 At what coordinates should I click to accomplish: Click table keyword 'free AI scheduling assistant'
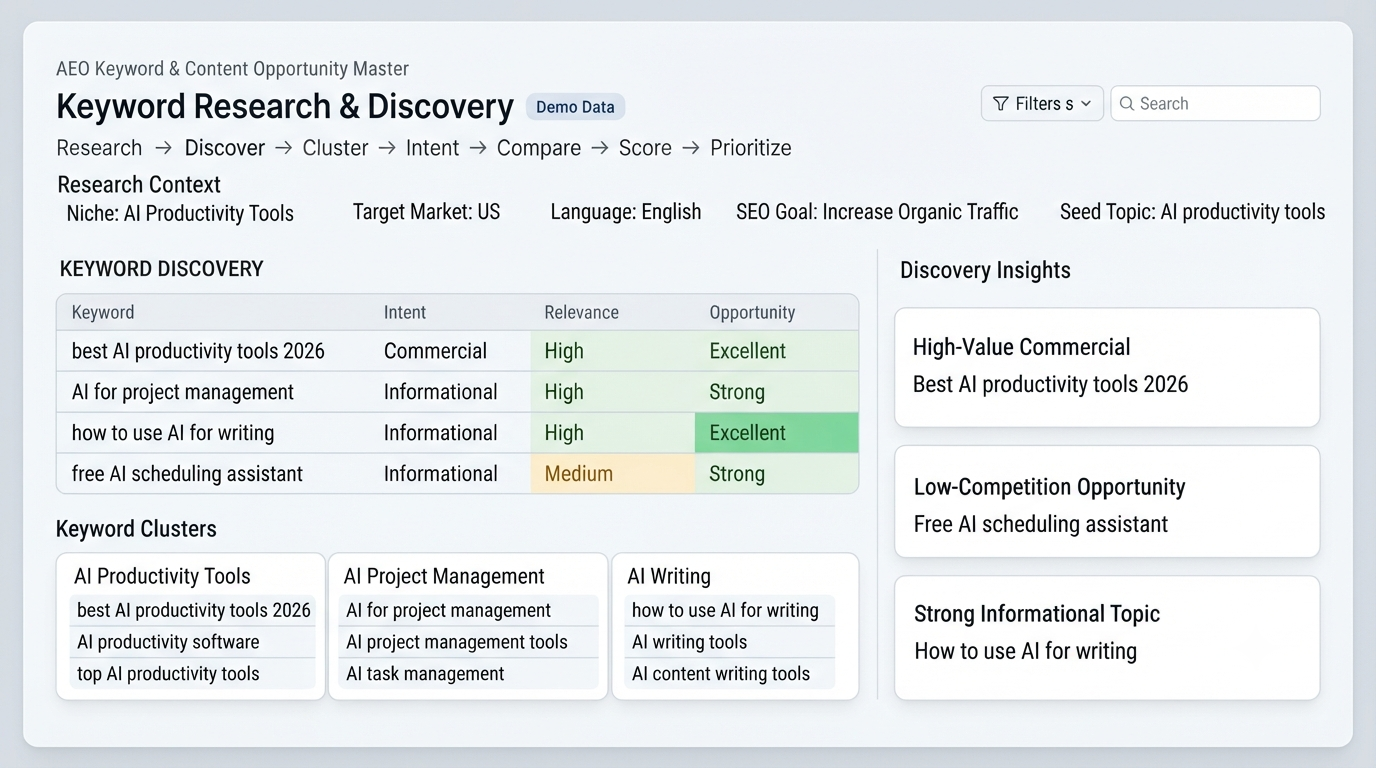187,474
